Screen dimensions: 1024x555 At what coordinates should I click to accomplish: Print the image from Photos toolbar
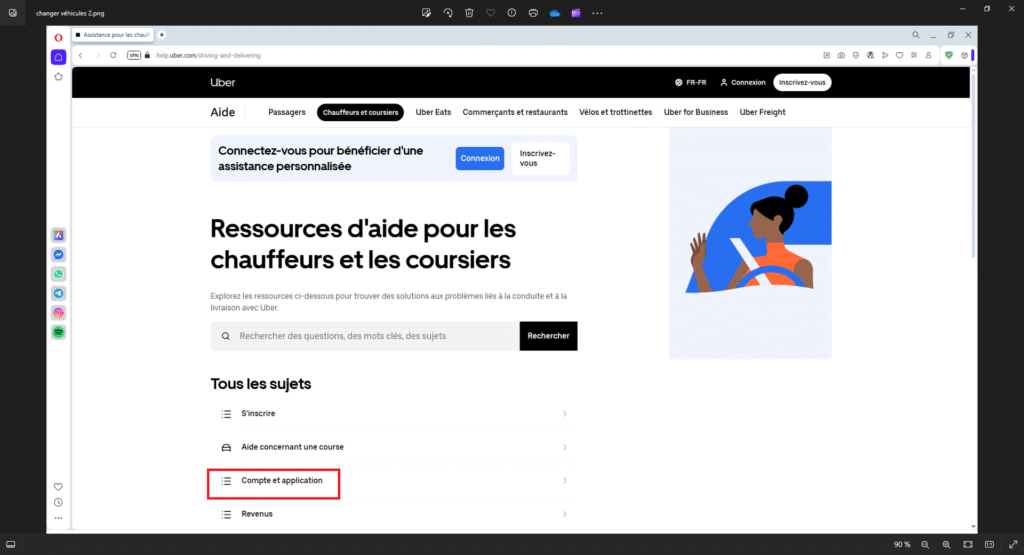tap(533, 13)
